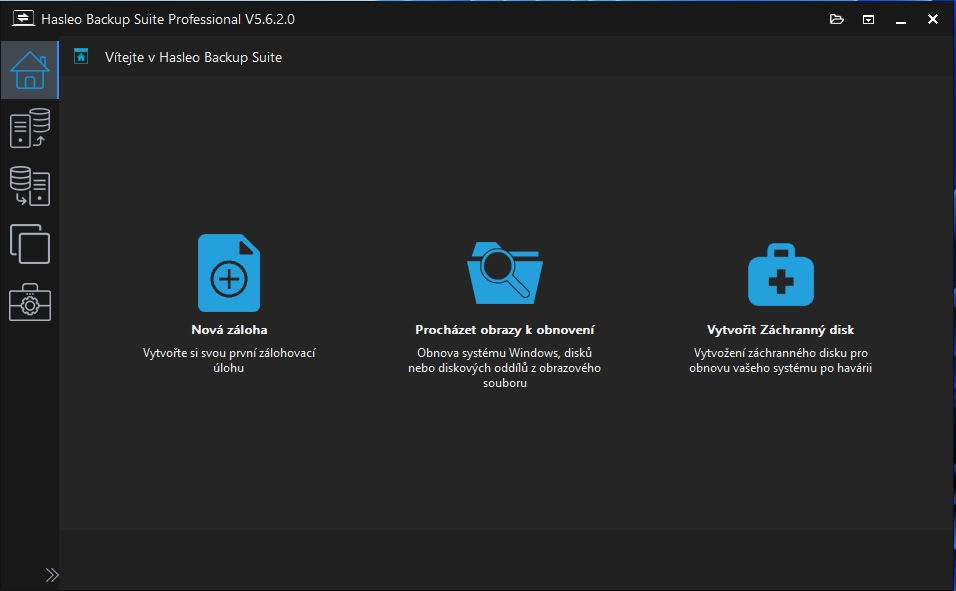Click the "Vítejte v Hasleo Backup Suite" heading
This screenshot has width=956, height=591.
(193, 57)
